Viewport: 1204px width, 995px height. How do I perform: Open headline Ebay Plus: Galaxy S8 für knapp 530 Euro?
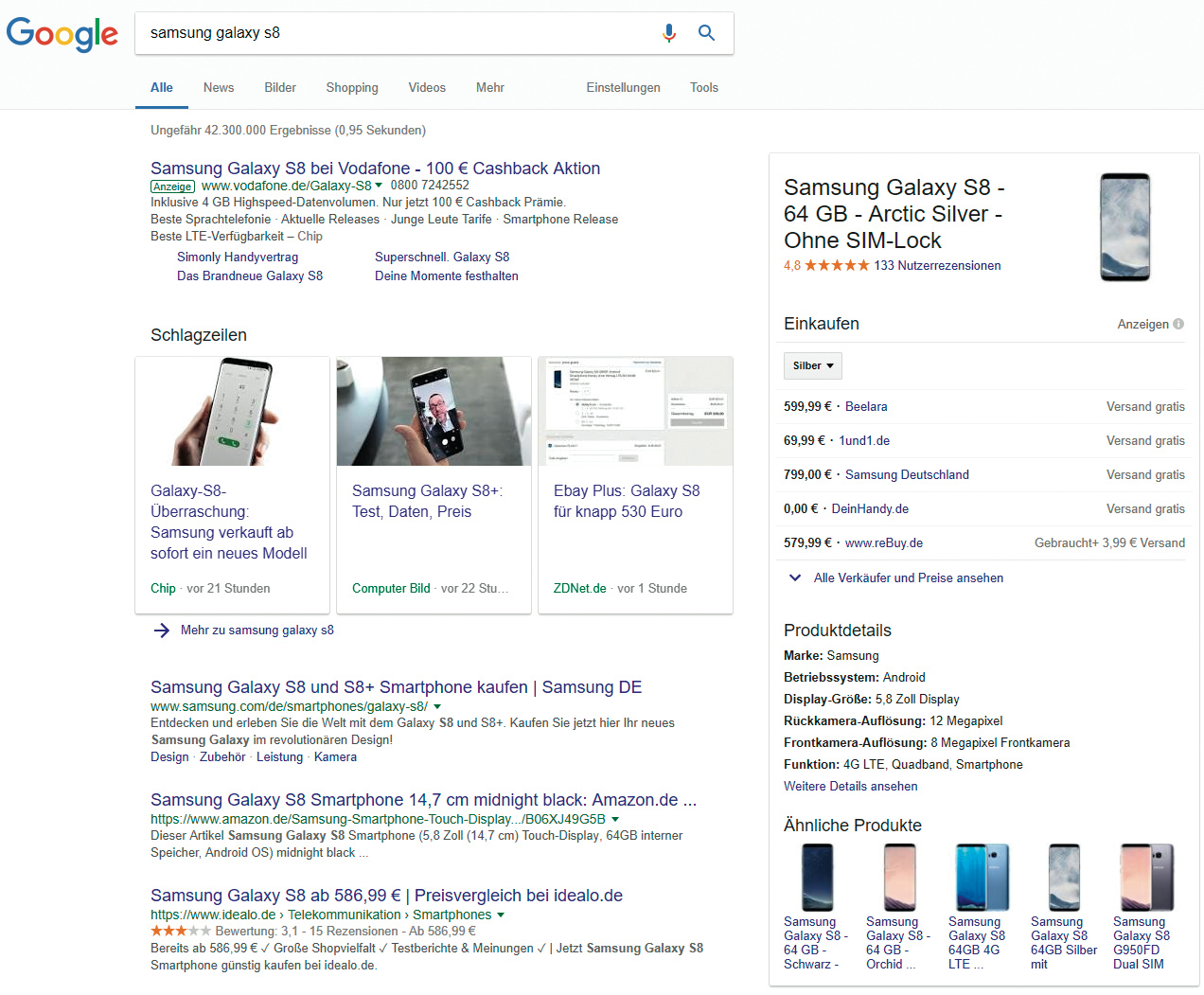(627, 501)
